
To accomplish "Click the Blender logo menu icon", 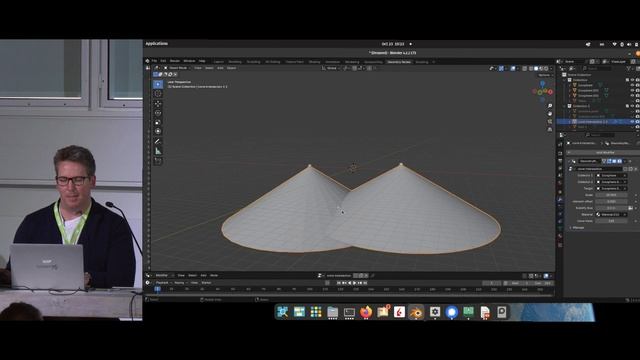I will (148, 61).
